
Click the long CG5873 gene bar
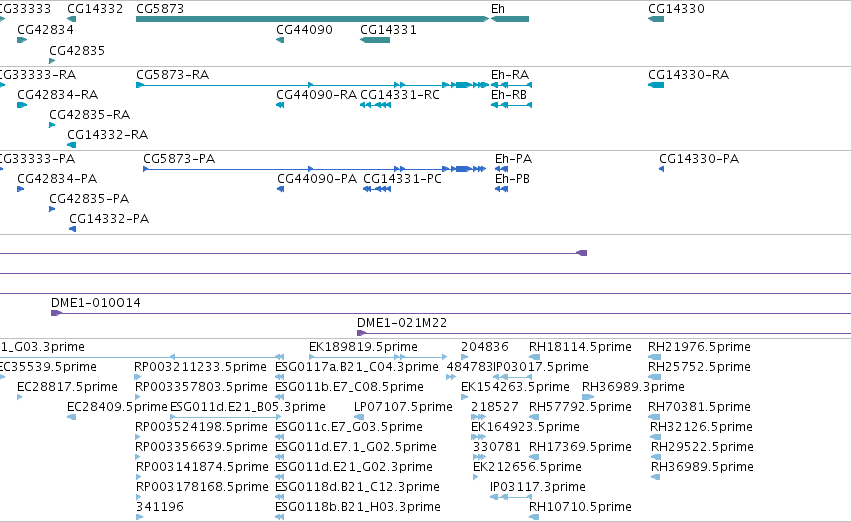(x=312, y=19)
